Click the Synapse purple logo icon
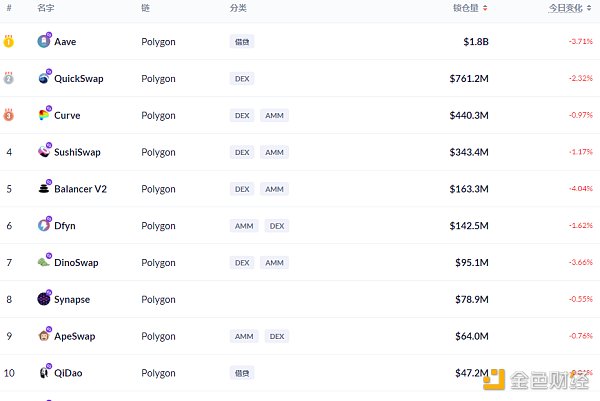This screenshot has width=600, height=401. click(x=44, y=299)
